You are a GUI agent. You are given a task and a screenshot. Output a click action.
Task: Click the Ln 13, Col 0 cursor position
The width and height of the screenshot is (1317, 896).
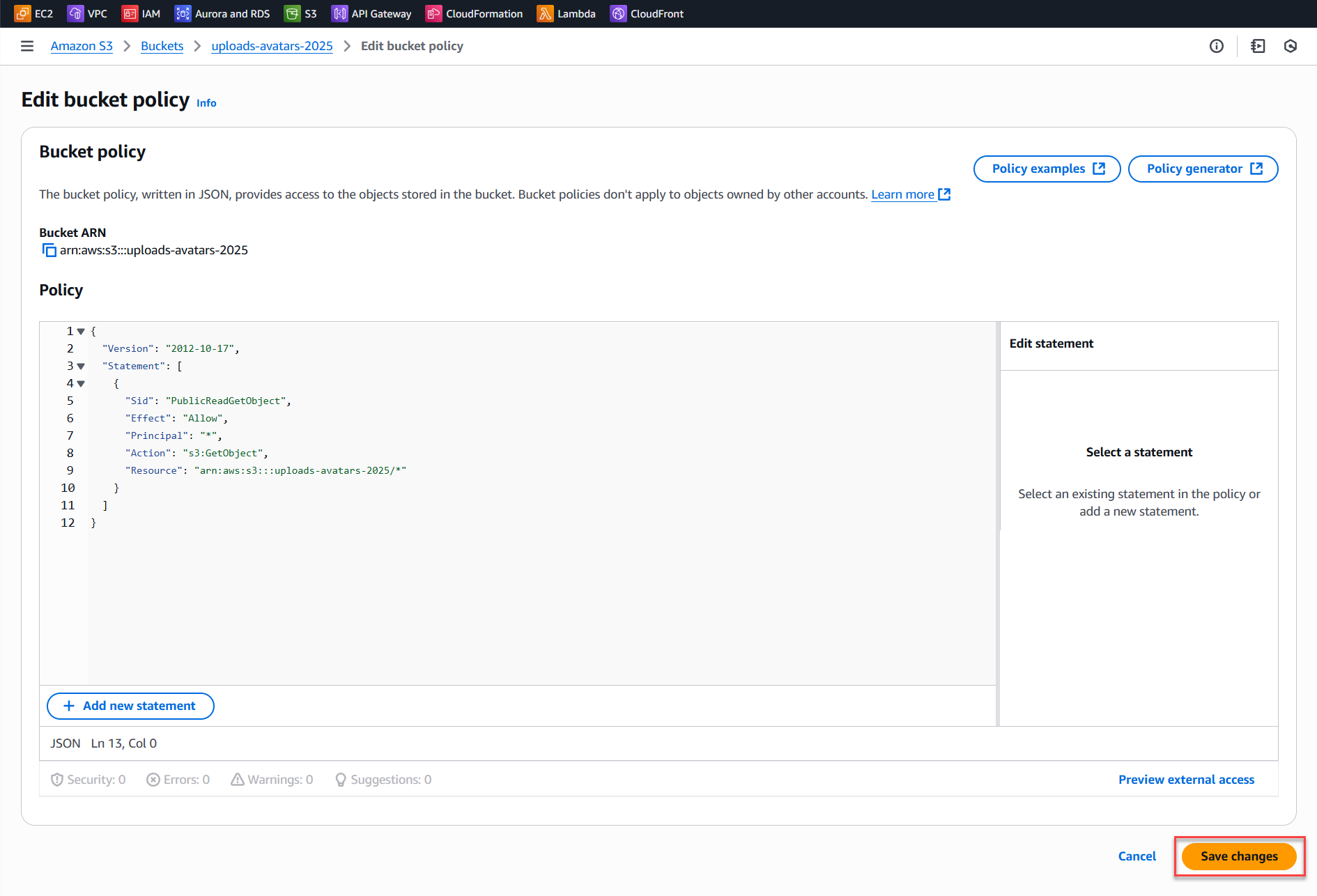pyautogui.click(x=124, y=743)
